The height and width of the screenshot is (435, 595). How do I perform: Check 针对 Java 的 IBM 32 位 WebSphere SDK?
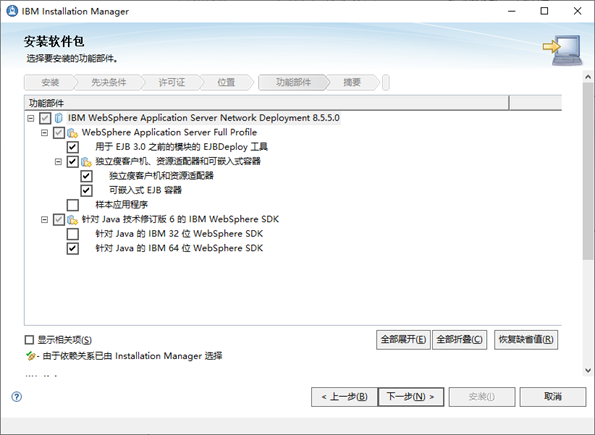tap(72, 234)
